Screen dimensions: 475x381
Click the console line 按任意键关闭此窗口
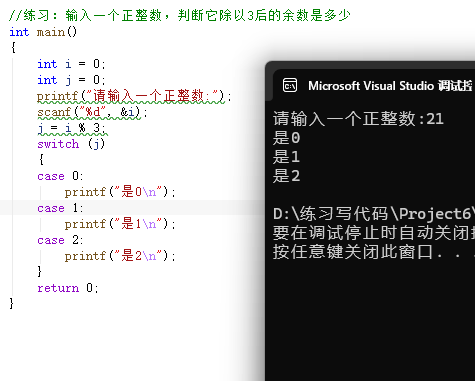pos(374,252)
